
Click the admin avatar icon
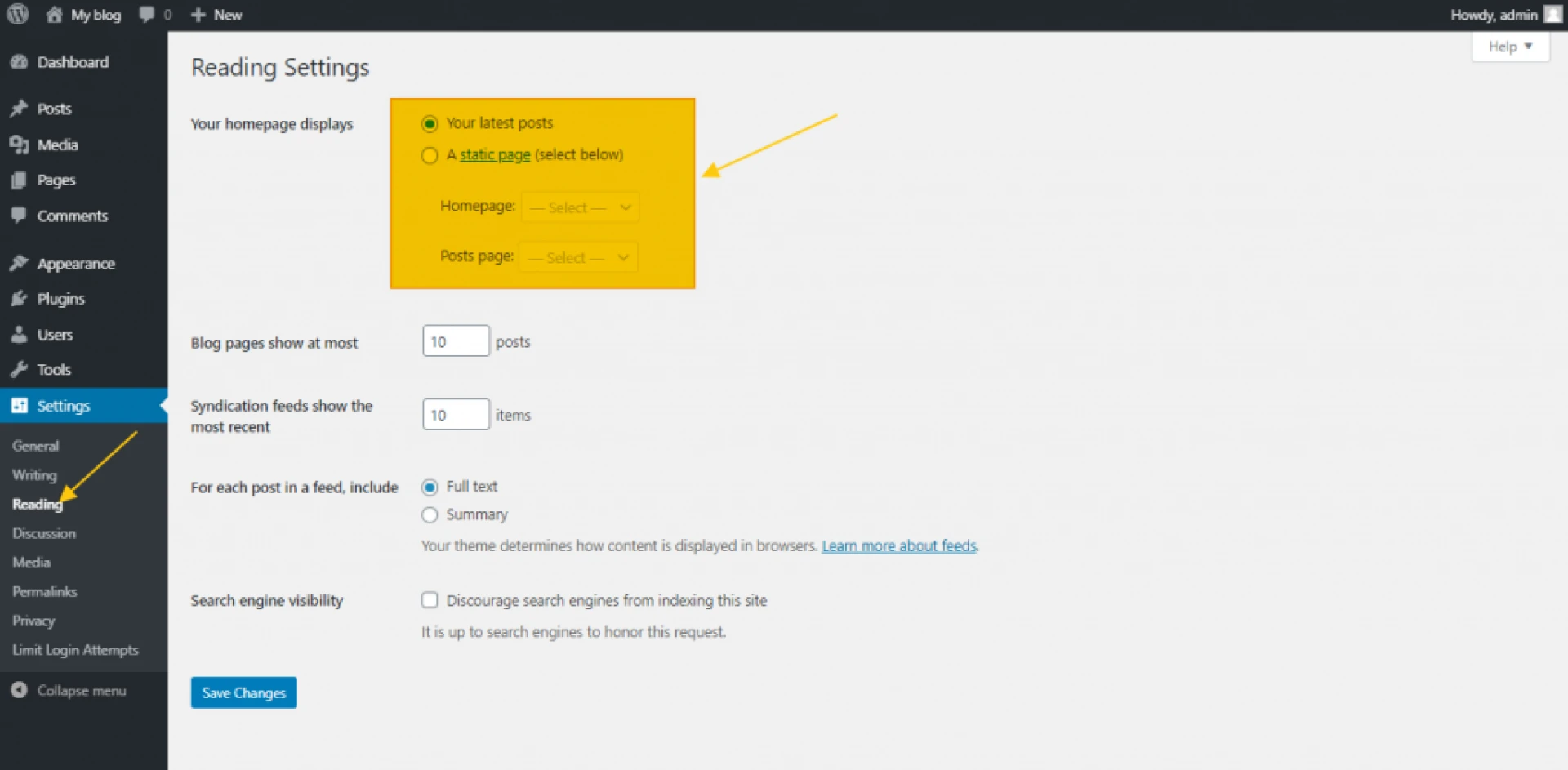[1553, 15]
